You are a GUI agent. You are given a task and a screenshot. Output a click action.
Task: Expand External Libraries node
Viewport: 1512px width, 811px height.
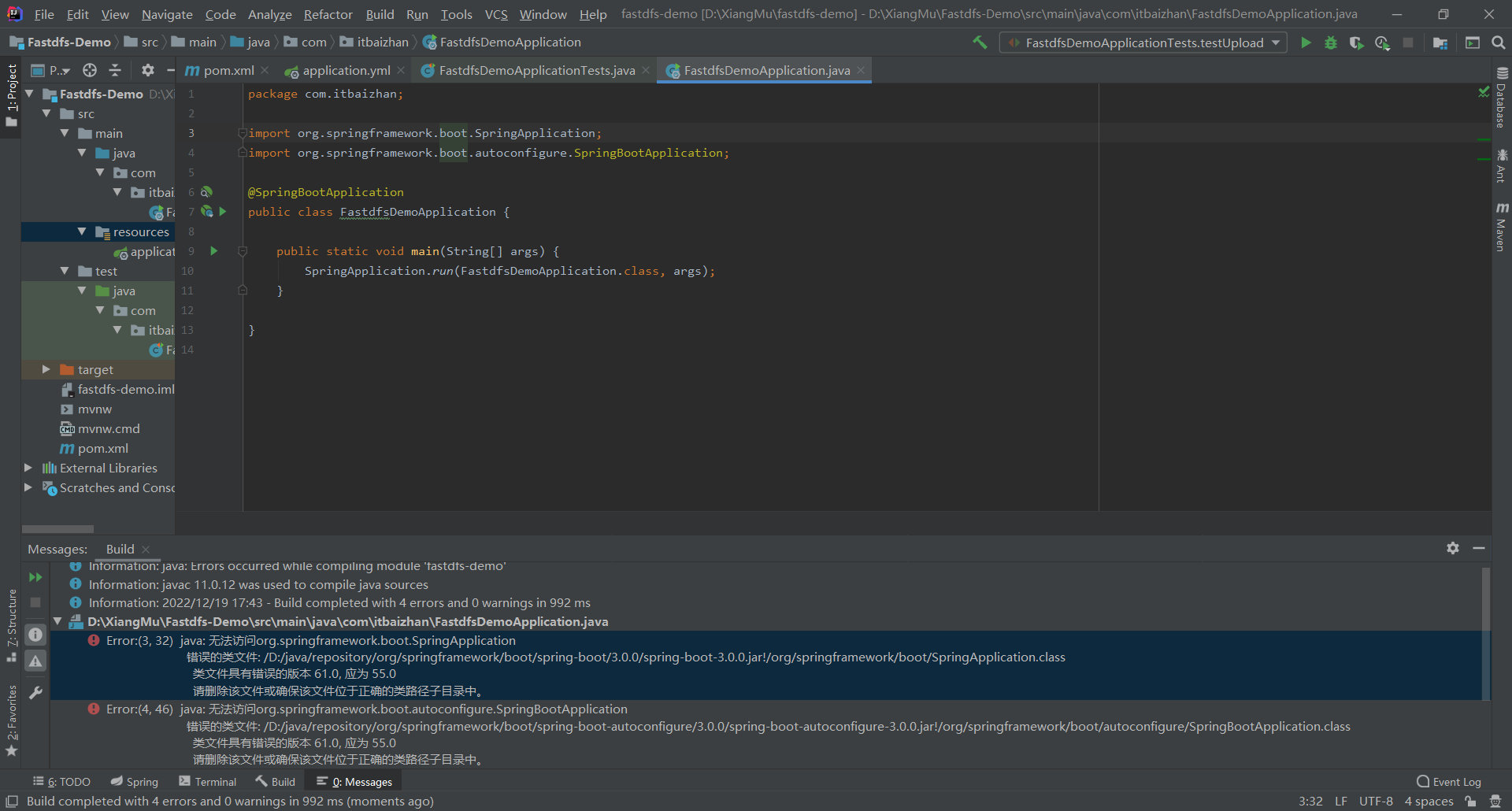pyautogui.click(x=28, y=468)
